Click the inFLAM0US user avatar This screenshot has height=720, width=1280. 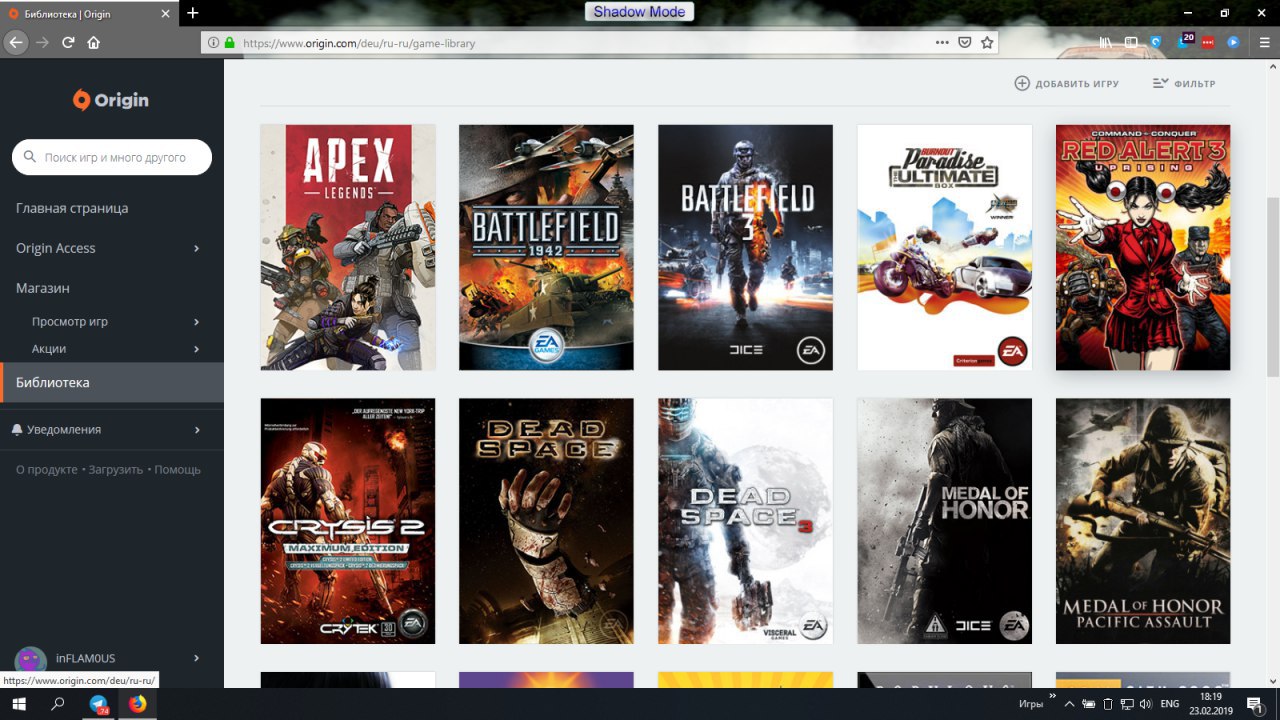pyautogui.click(x=31, y=661)
